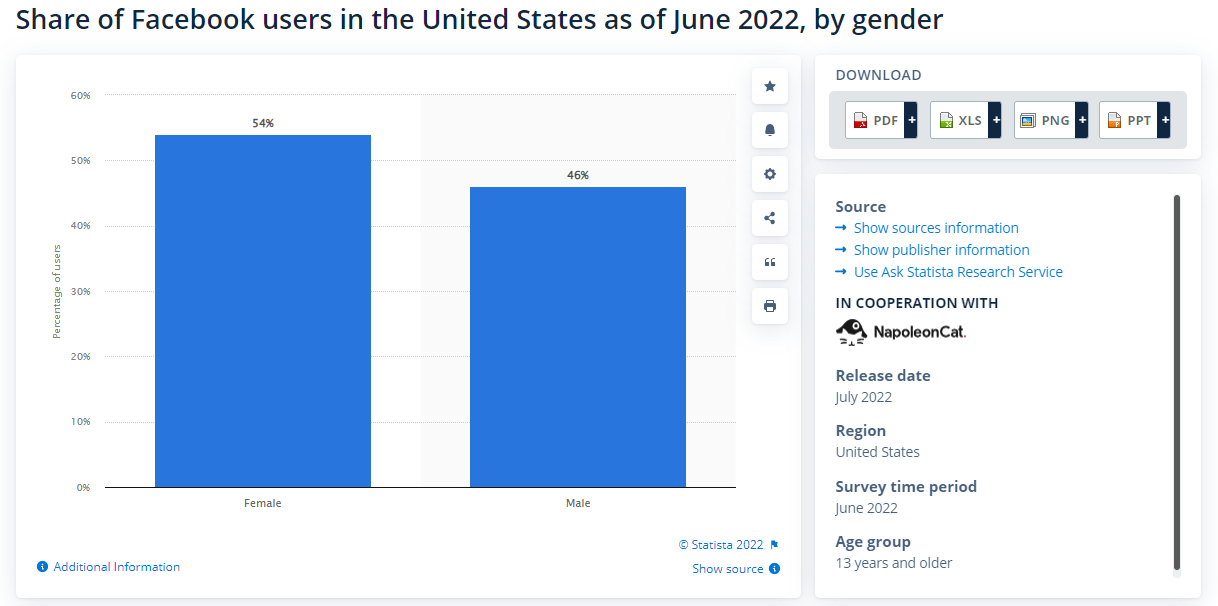
Task: Click the flag icon next to Statista 2022
Action: 773,544
